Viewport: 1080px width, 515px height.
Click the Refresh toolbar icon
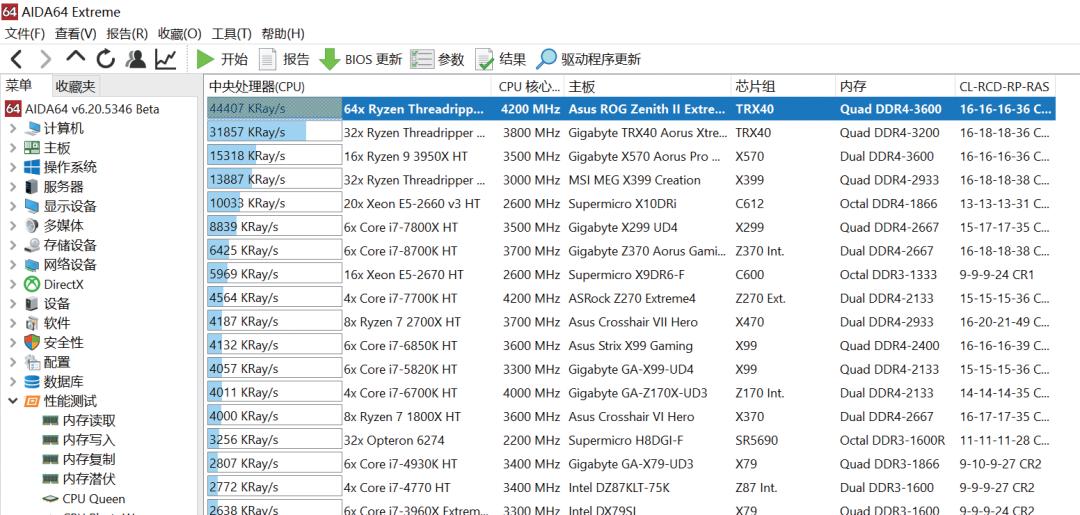point(106,59)
